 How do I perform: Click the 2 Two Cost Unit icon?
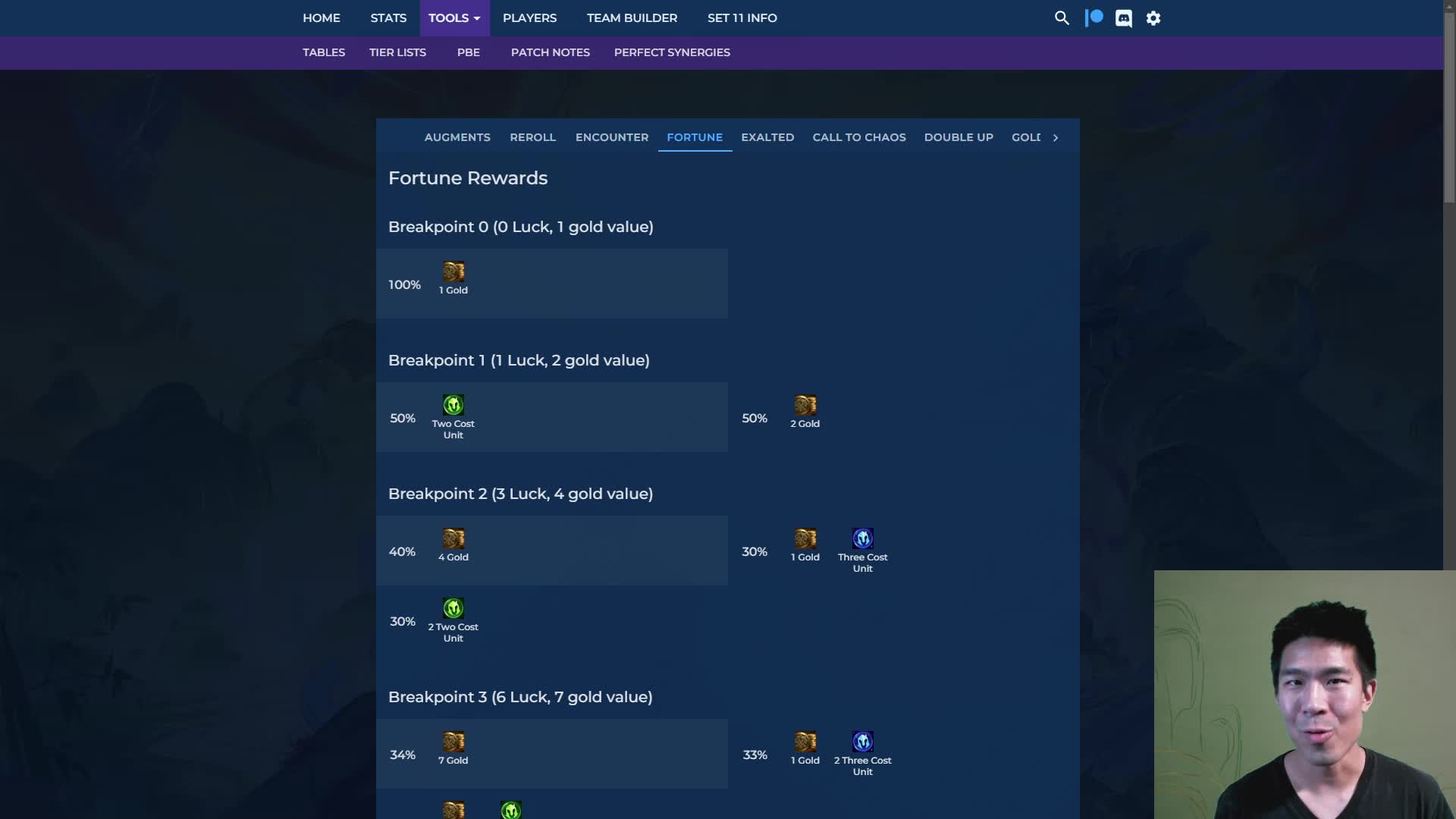point(453,608)
